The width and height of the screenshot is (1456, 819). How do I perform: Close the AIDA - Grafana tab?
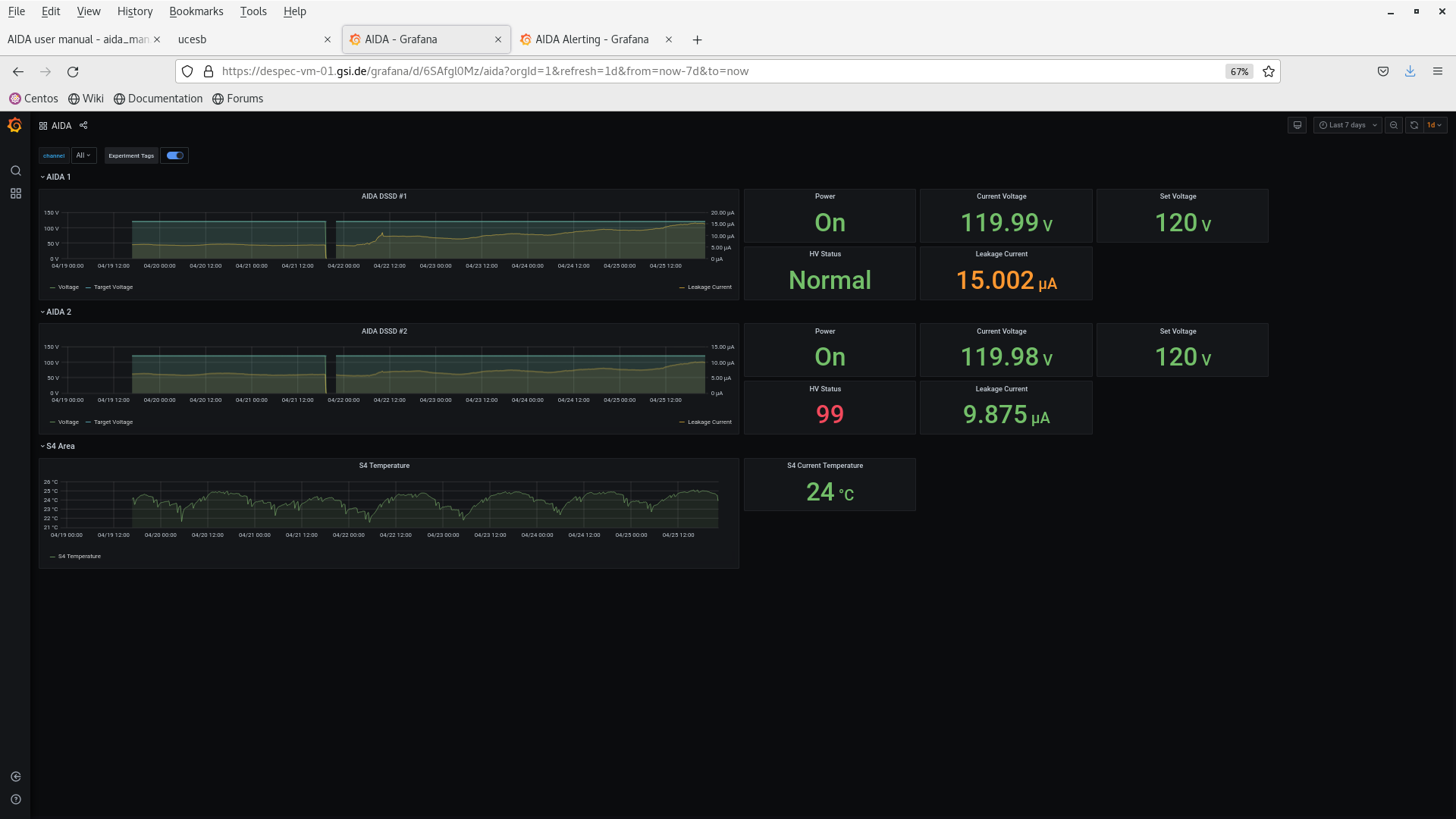498,39
